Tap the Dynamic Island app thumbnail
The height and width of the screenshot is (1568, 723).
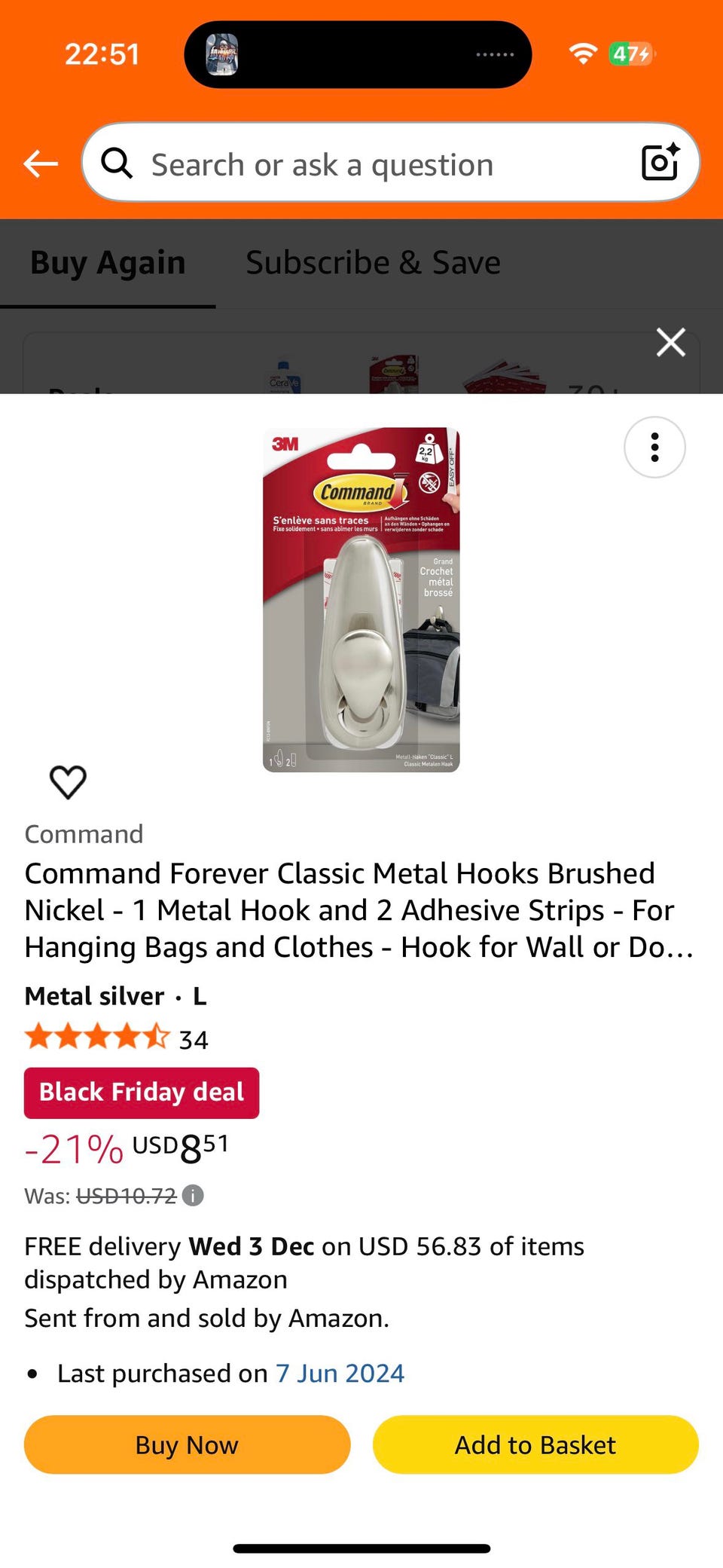(x=222, y=54)
